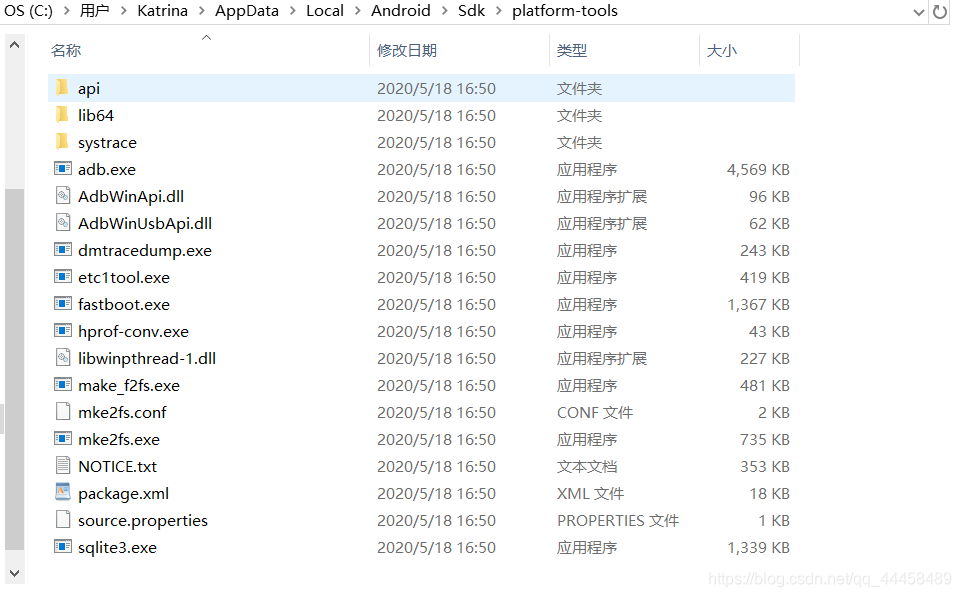Navigate to Android in breadcrumb
Screen dimensions: 961x597
coord(401,11)
